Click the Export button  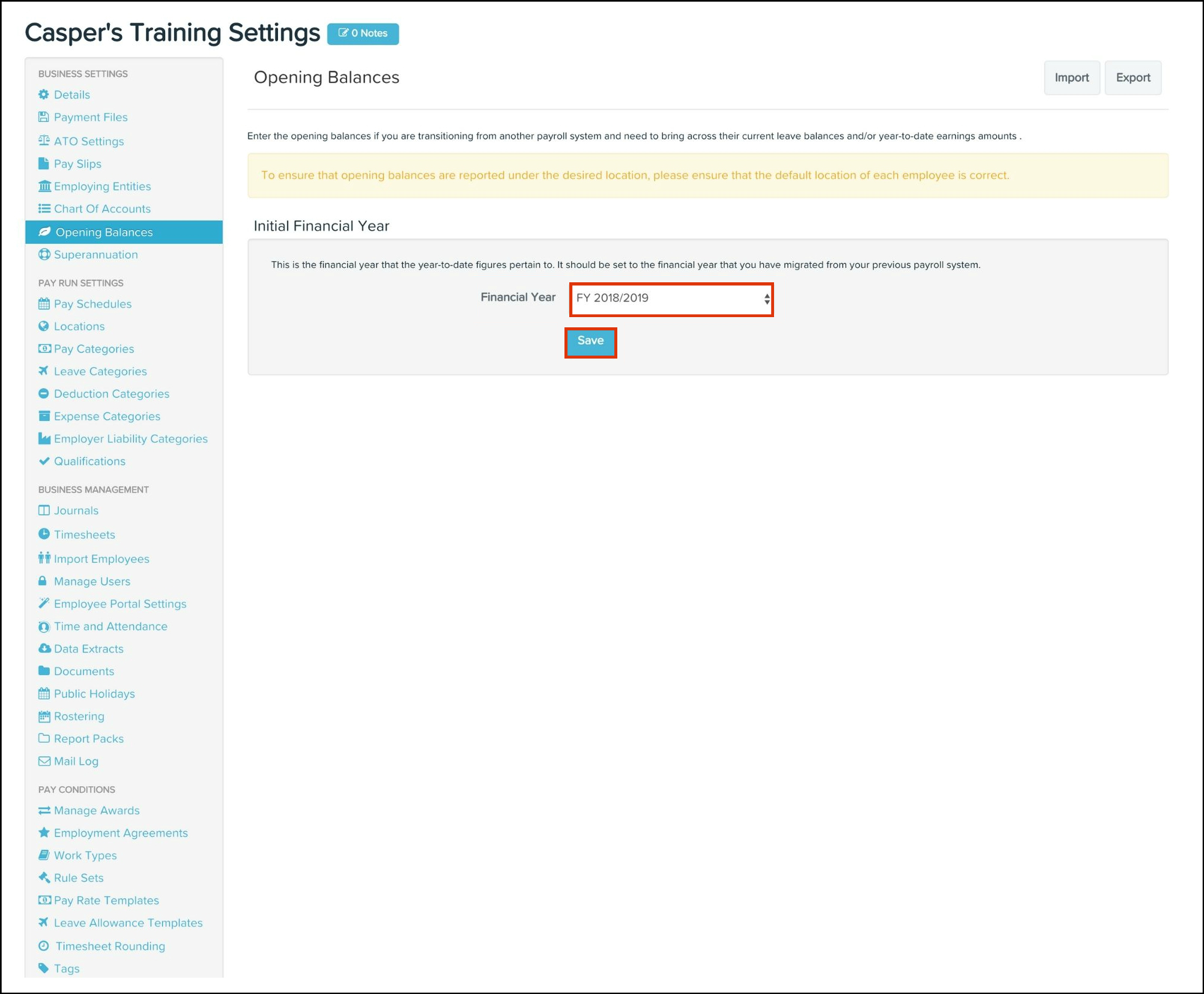click(1132, 77)
